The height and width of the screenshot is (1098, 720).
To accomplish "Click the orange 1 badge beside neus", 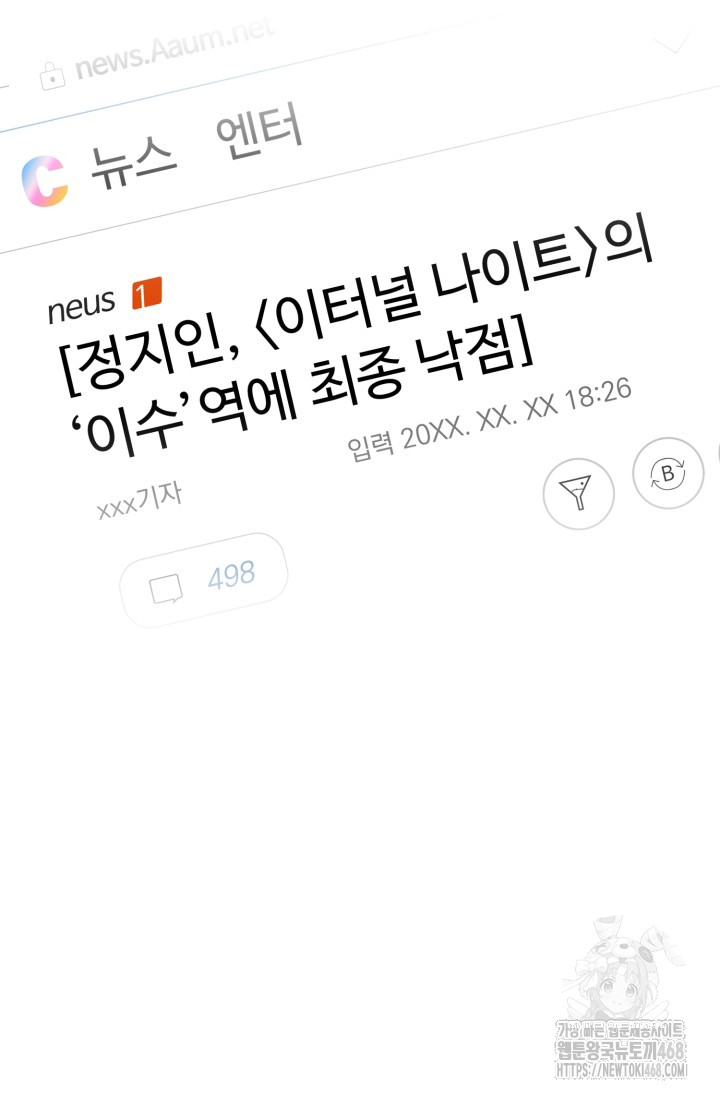I will [147, 293].
